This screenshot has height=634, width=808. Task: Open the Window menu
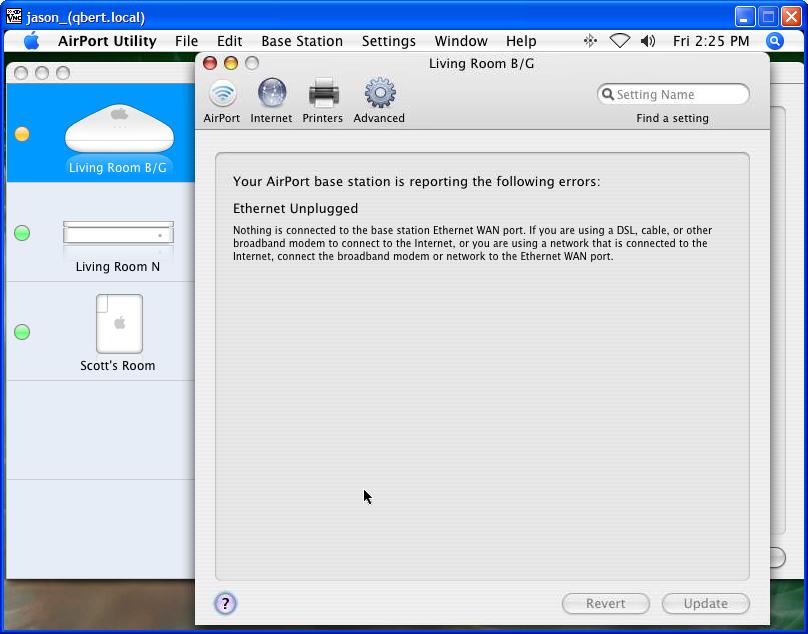click(461, 41)
